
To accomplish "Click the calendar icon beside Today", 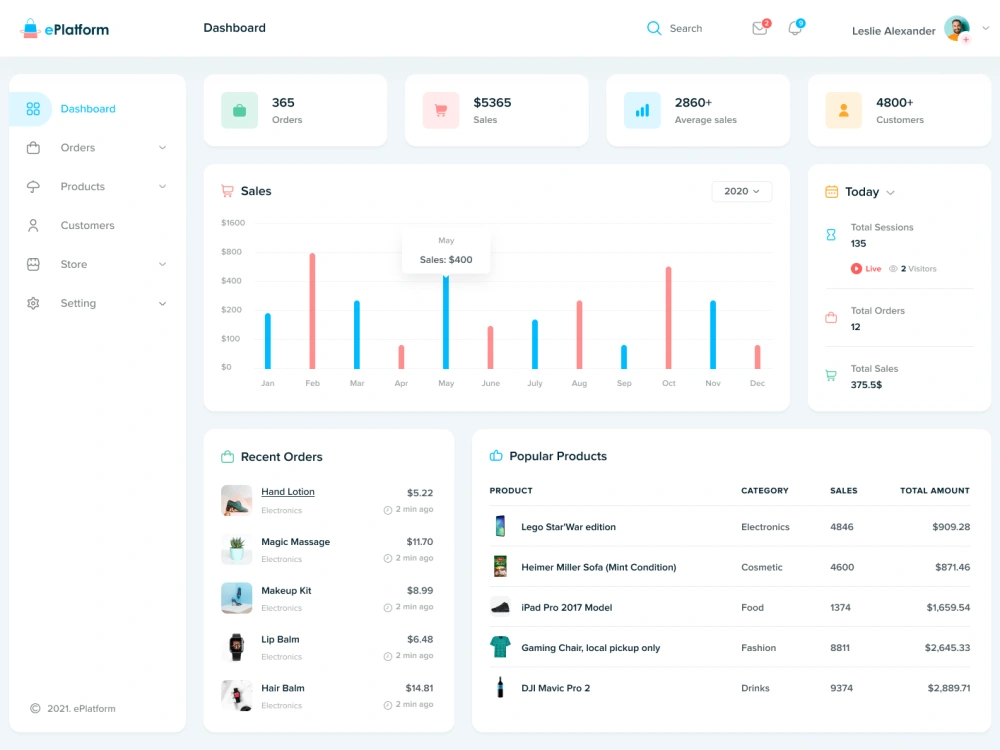I will click(x=832, y=192).
